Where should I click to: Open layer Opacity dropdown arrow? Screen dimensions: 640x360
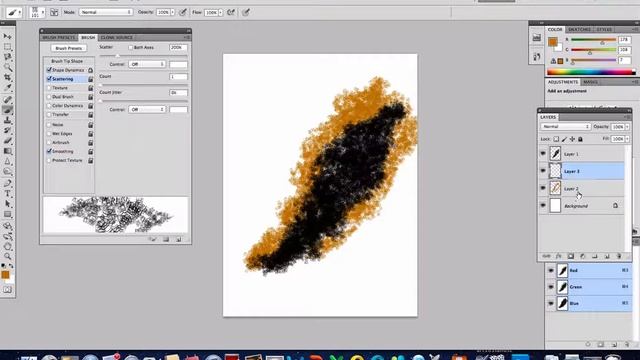point(627,127)
